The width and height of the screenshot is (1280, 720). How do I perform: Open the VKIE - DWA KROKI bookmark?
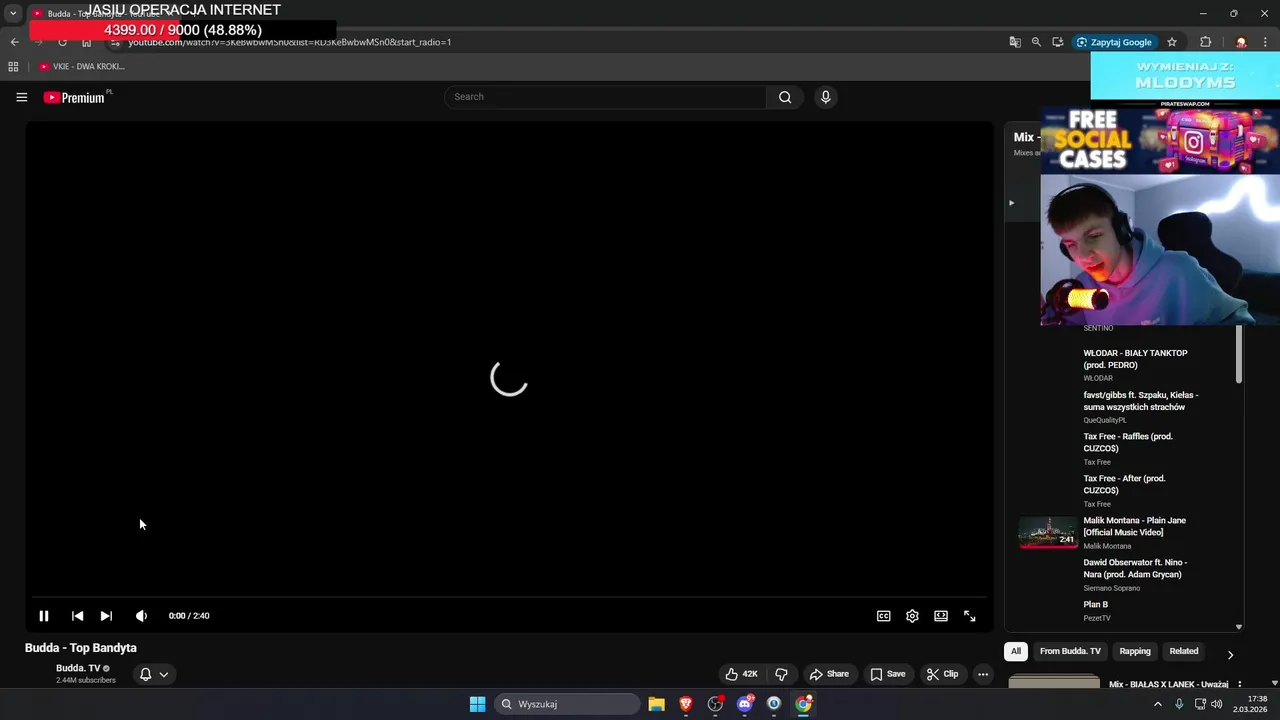click(82, 67)
